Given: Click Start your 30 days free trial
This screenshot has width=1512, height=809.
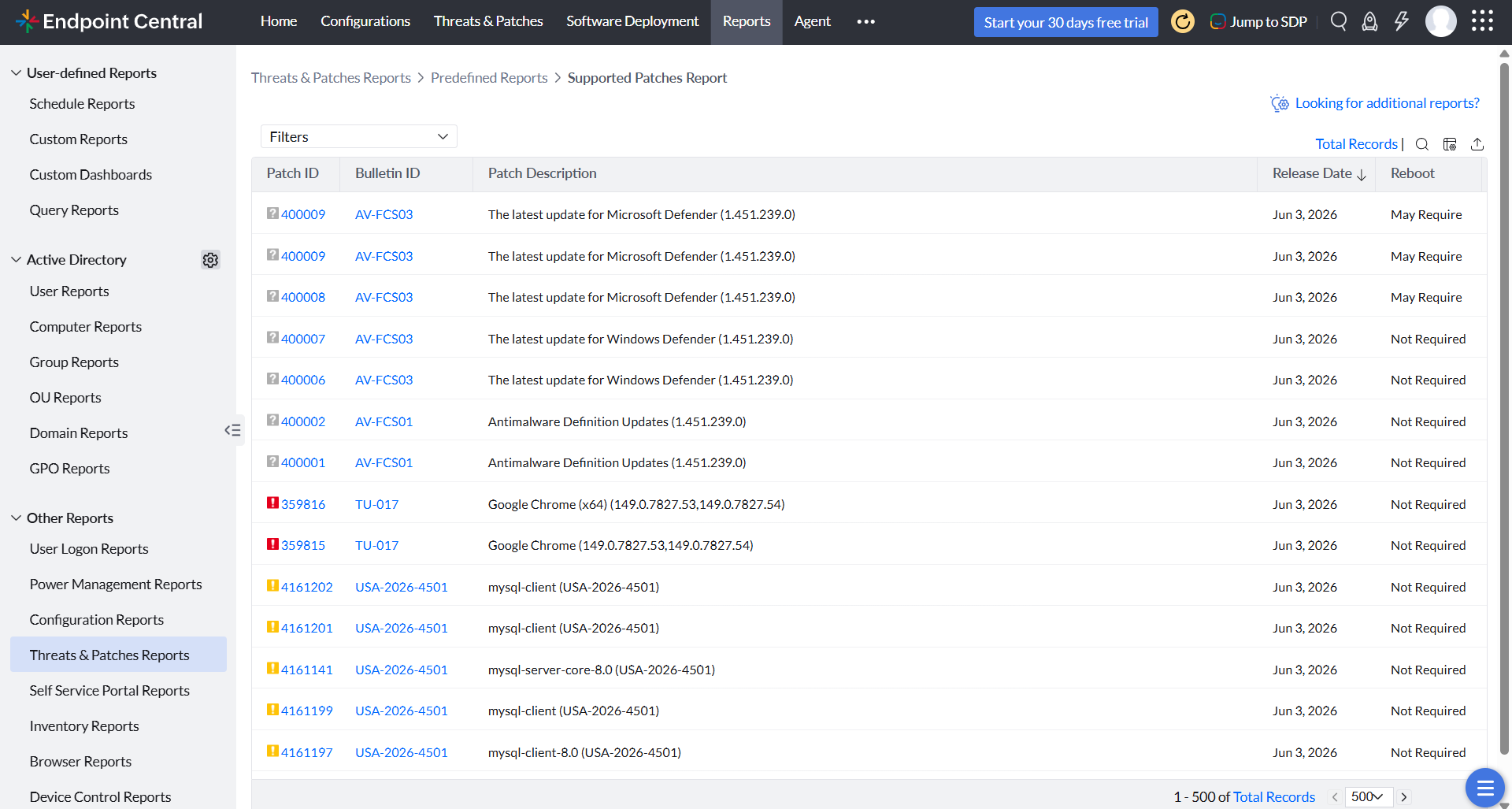Looking at the screenshot, I should pos(1066,22).
